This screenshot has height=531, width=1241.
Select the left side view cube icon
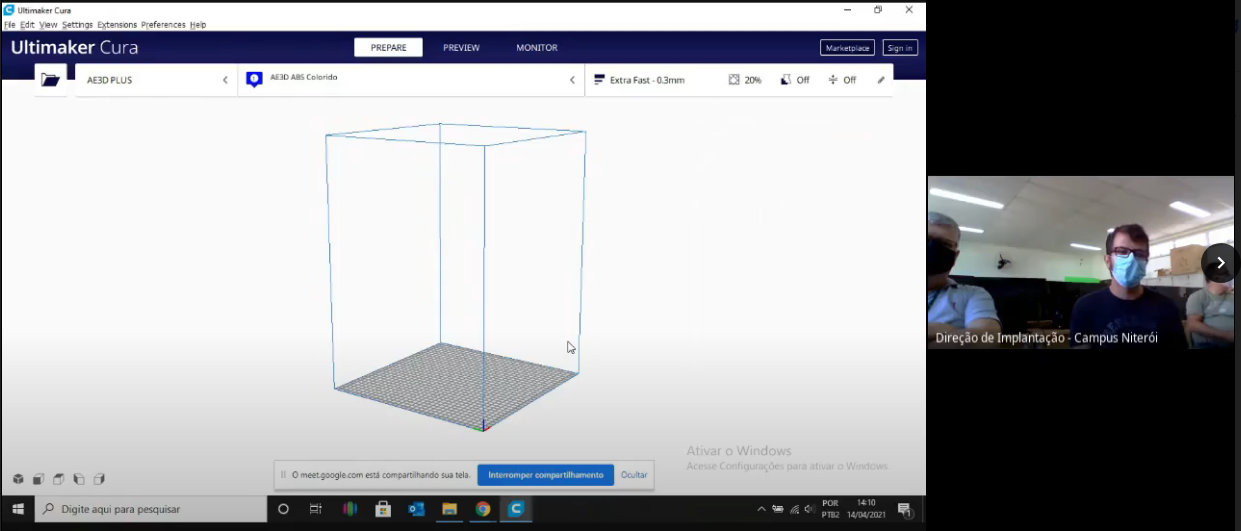tap(79, 479)
